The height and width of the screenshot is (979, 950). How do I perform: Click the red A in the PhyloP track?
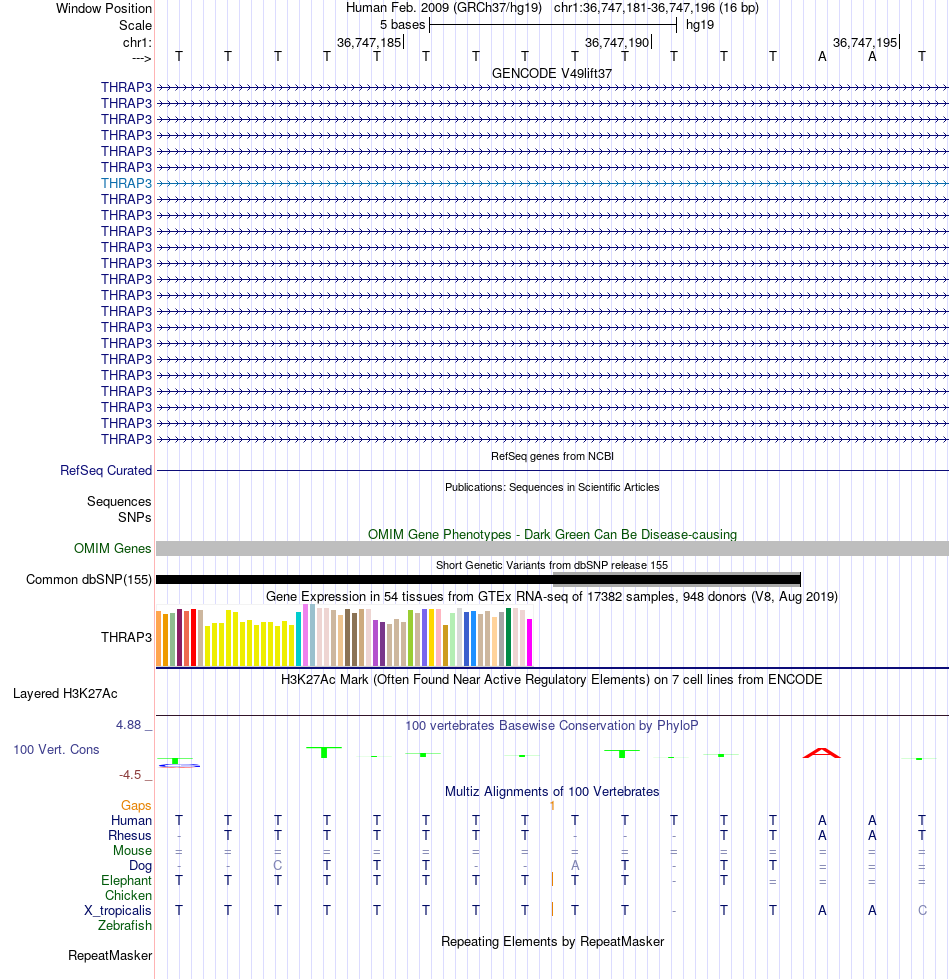coord(821,753)
